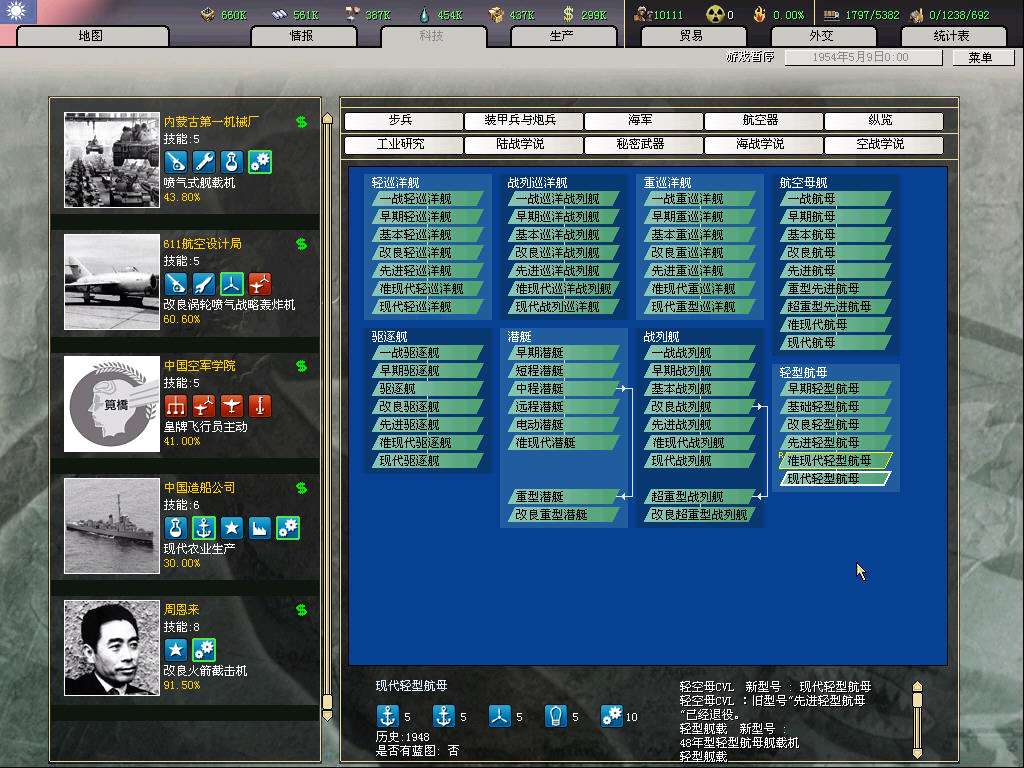Click the factory specialty icon under 中国造船公司
The height and width of the screenshot is (768, 1024).
point(260,527)
